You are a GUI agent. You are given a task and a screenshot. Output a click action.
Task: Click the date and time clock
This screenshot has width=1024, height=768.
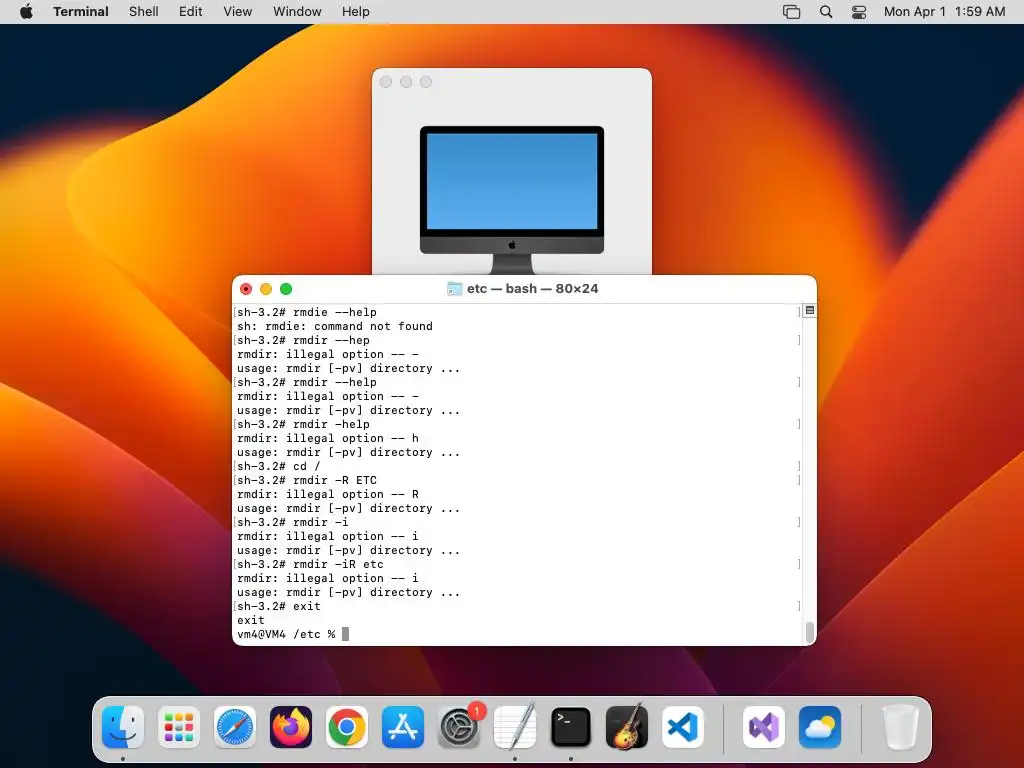pyautogui.click(x=944, y=12)
